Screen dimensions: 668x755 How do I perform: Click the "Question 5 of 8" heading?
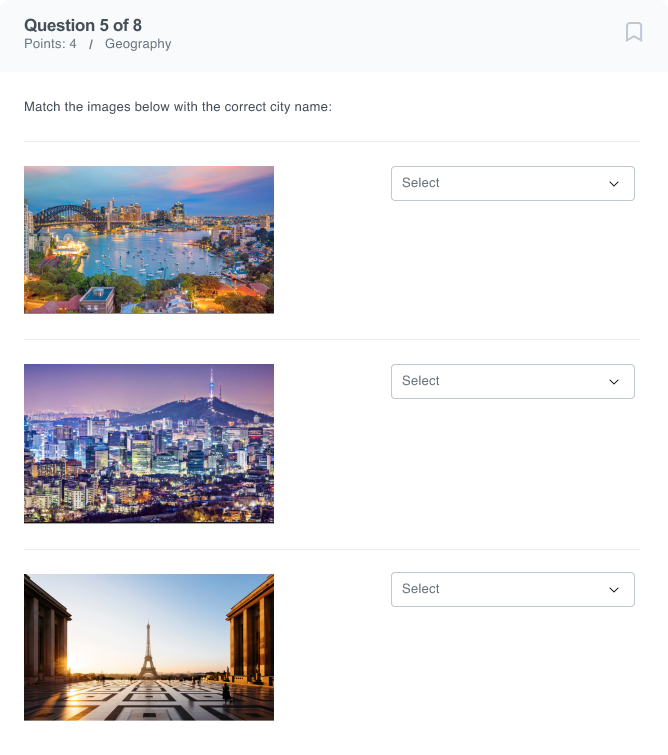(x=83, y=25)
